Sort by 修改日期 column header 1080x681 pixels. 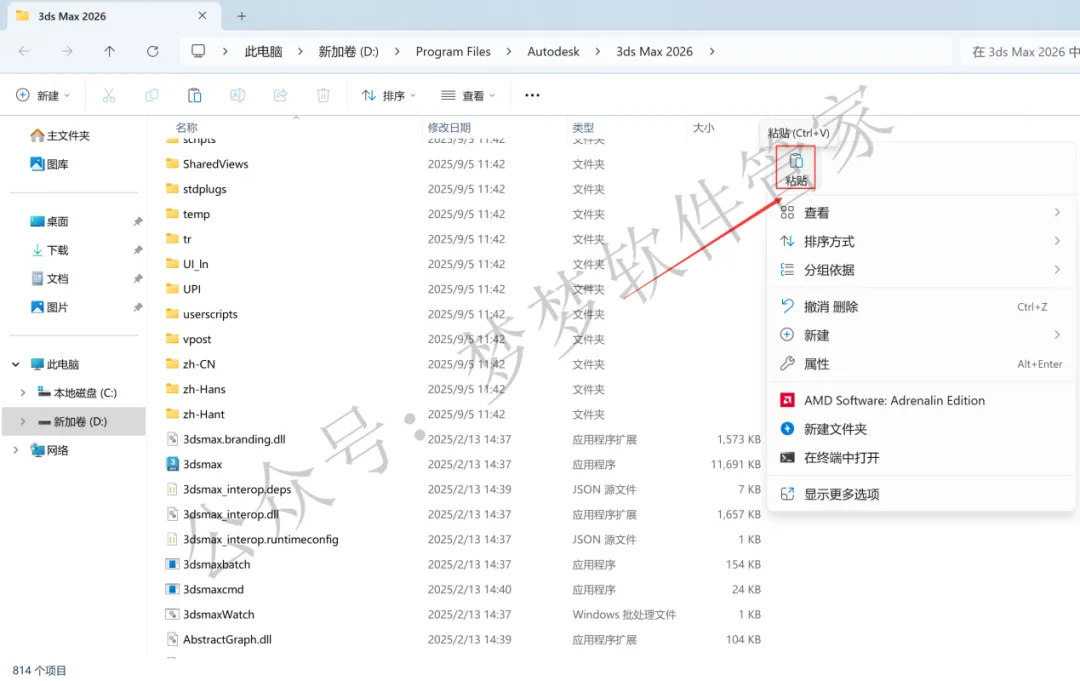coord(449,127)
